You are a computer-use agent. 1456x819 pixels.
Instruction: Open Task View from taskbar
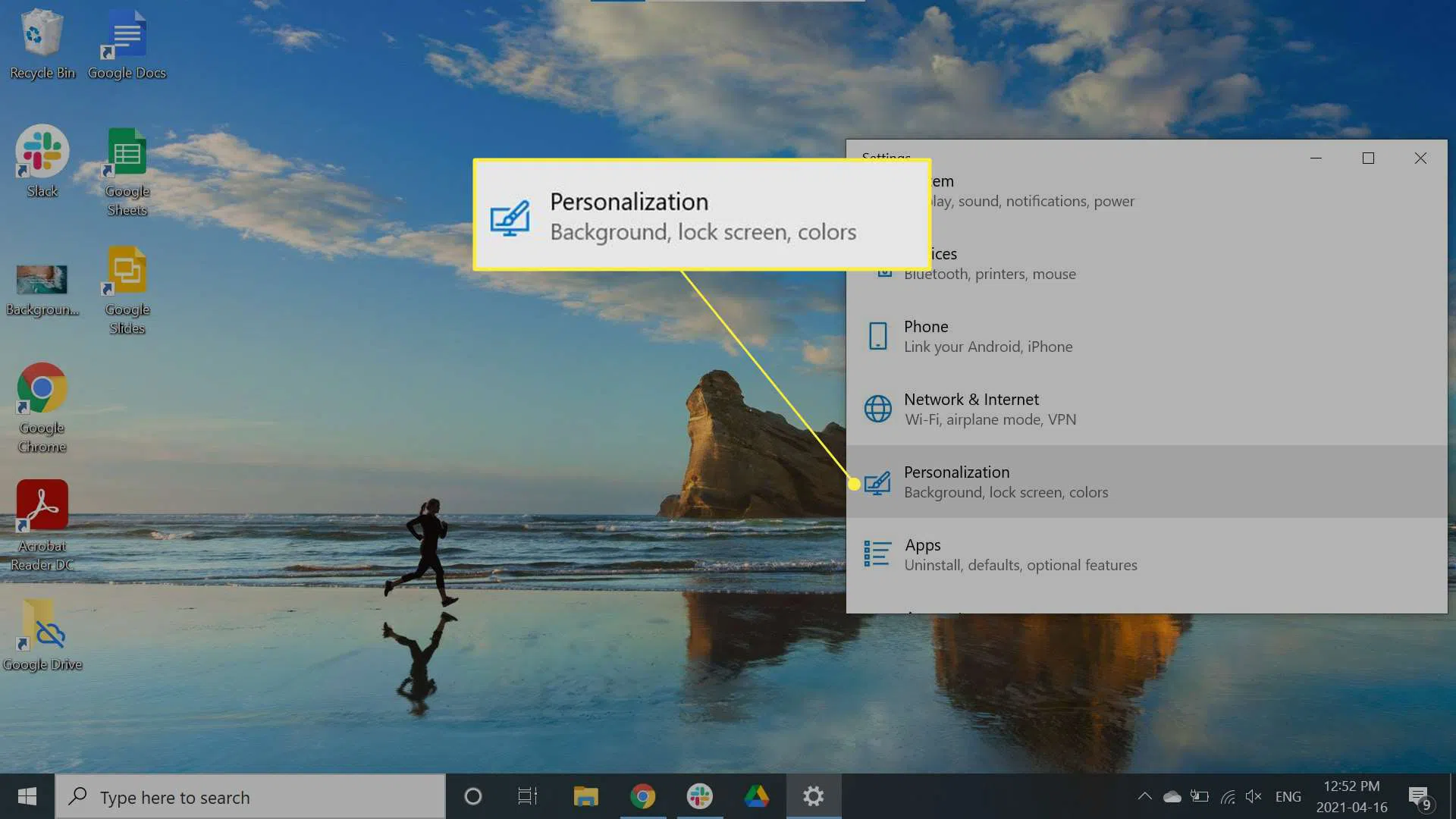[x=527, y=796]
